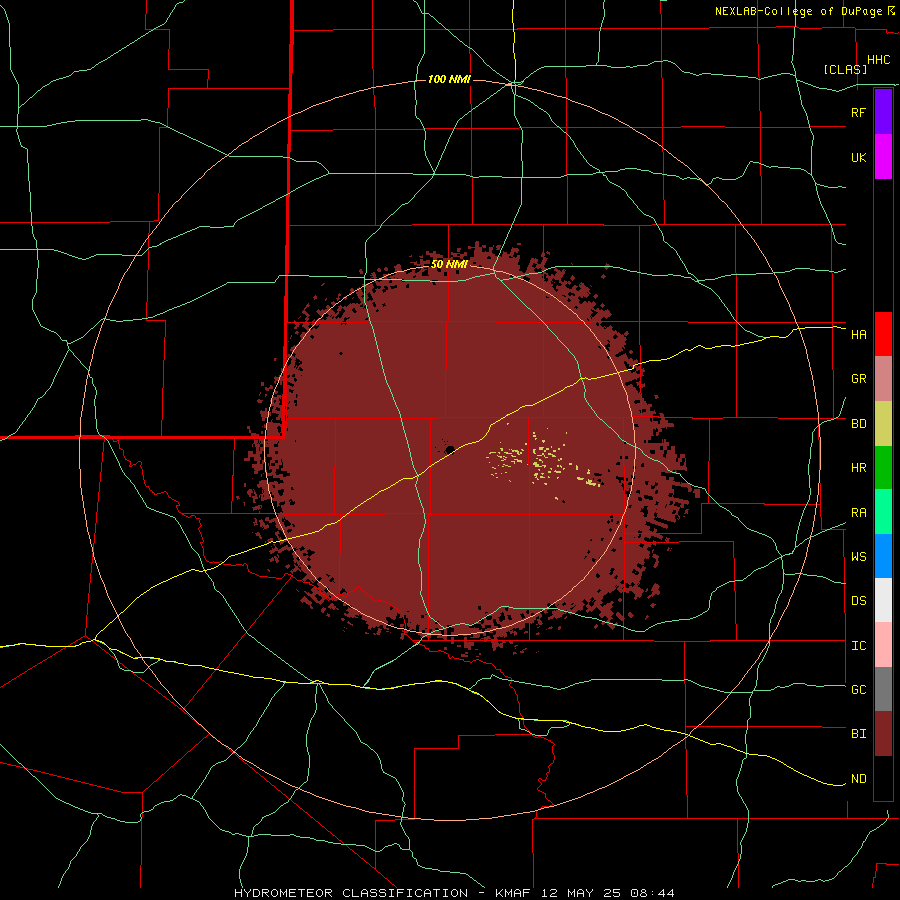
Task: Click the UK legend label
Action: pyautogui.click(x=858, y=157)
